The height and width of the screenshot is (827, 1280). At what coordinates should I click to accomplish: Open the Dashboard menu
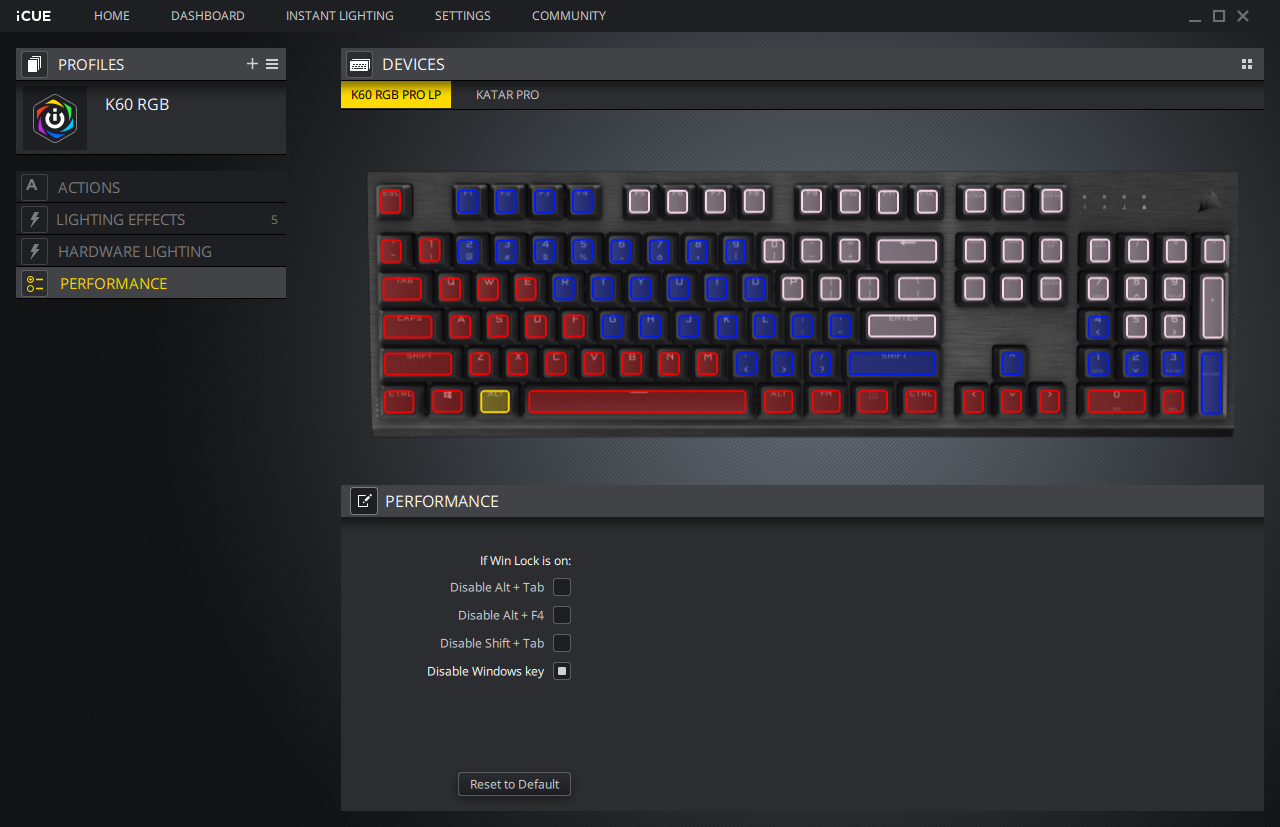(x=208, y=16)
